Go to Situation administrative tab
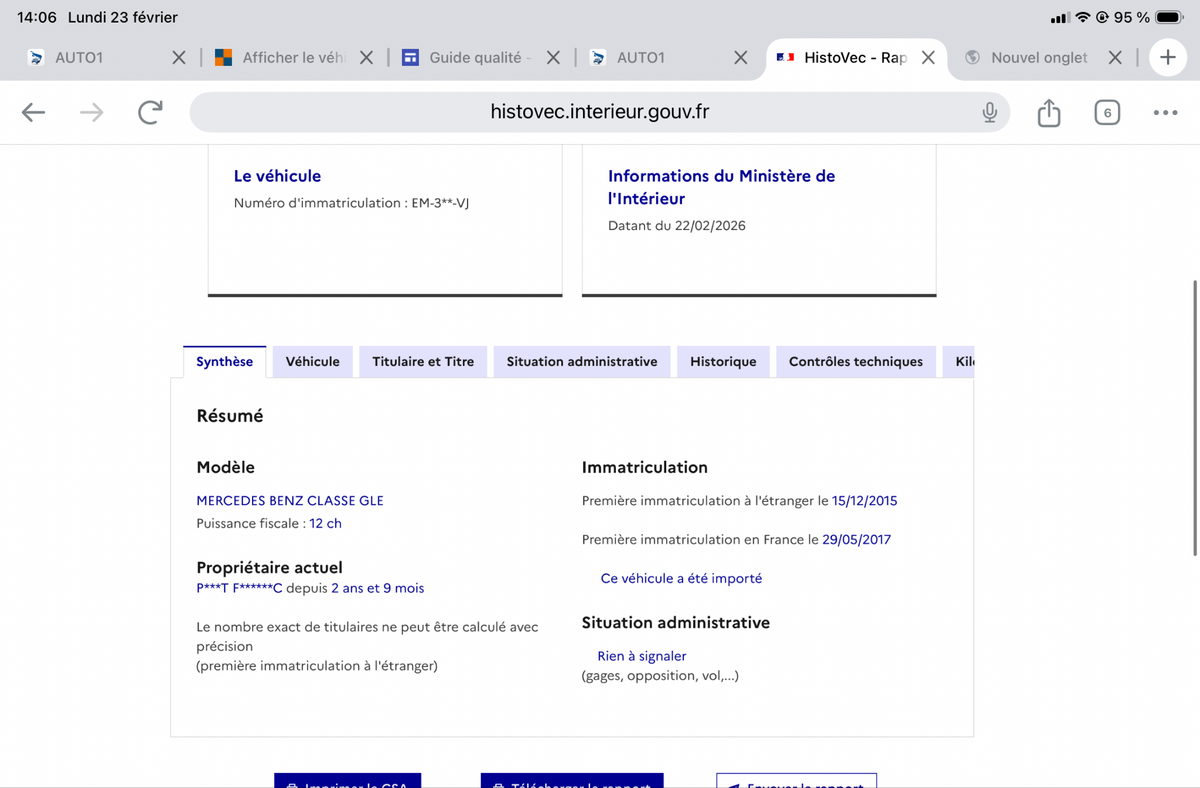The width and height of the screenshot is (1200, 788). (582, 362)
